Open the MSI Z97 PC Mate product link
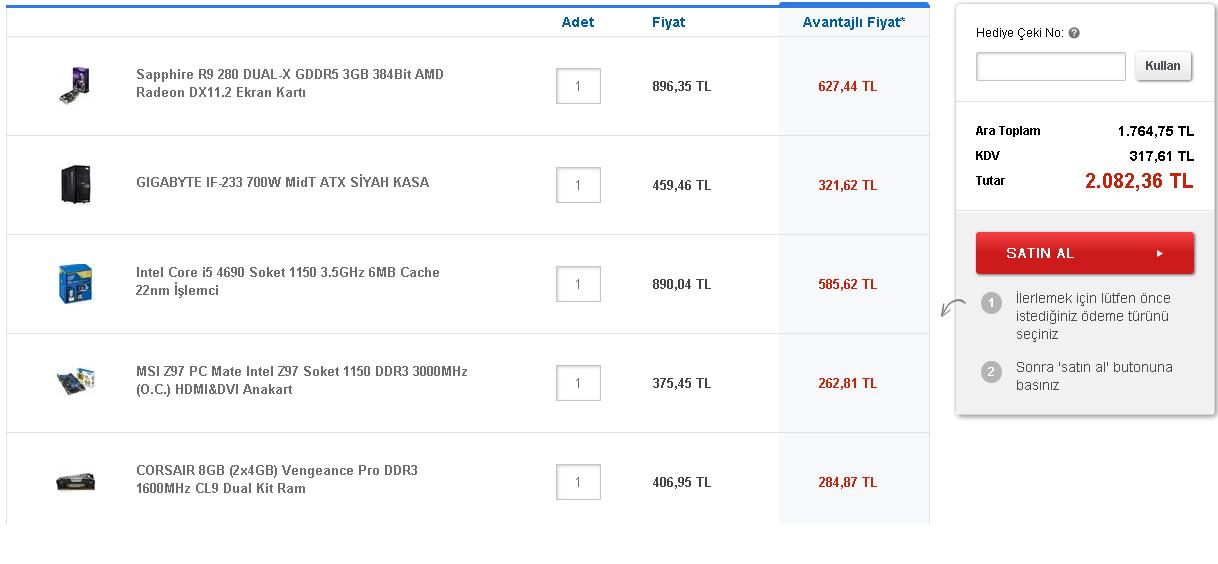This screenshot has height=564, width=1218. point(301,380)
